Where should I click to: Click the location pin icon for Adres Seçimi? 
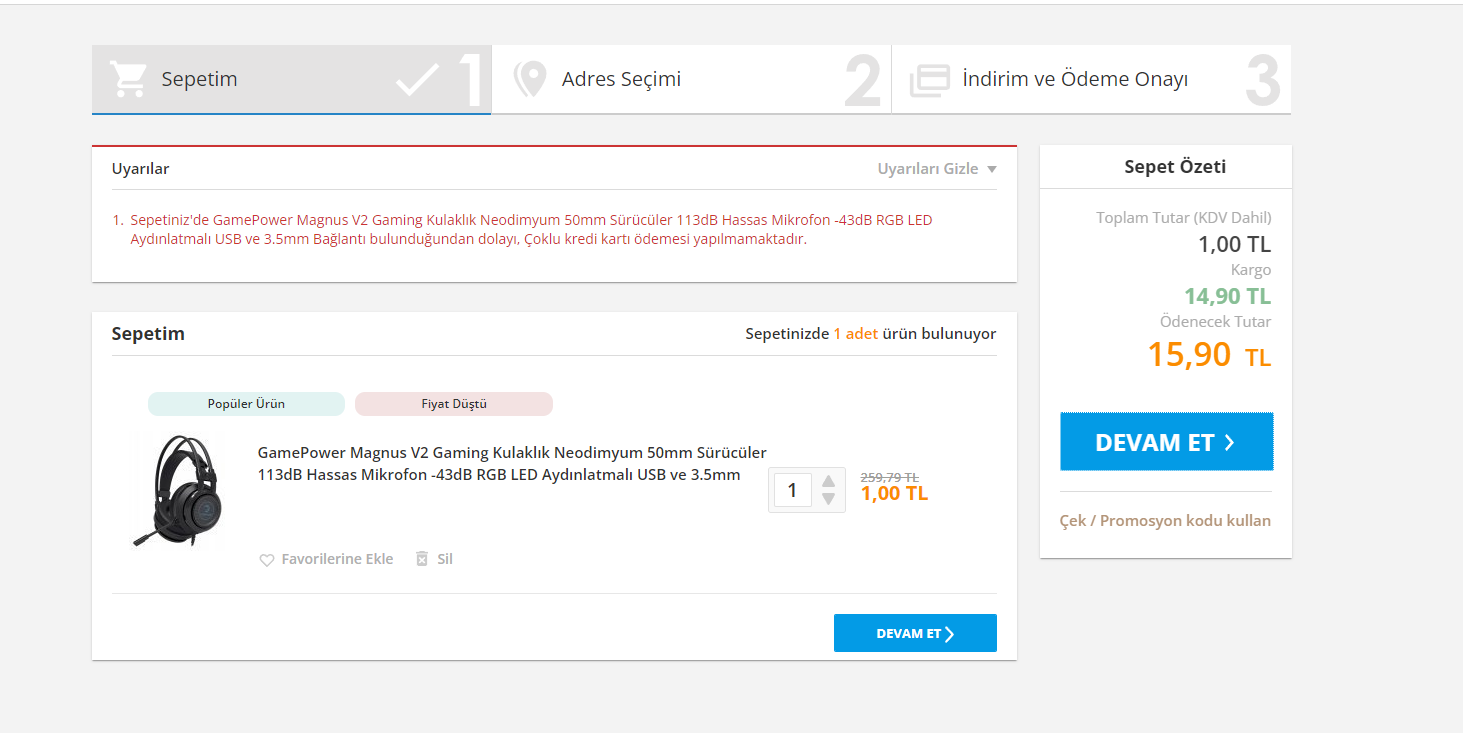coord(530,79)
